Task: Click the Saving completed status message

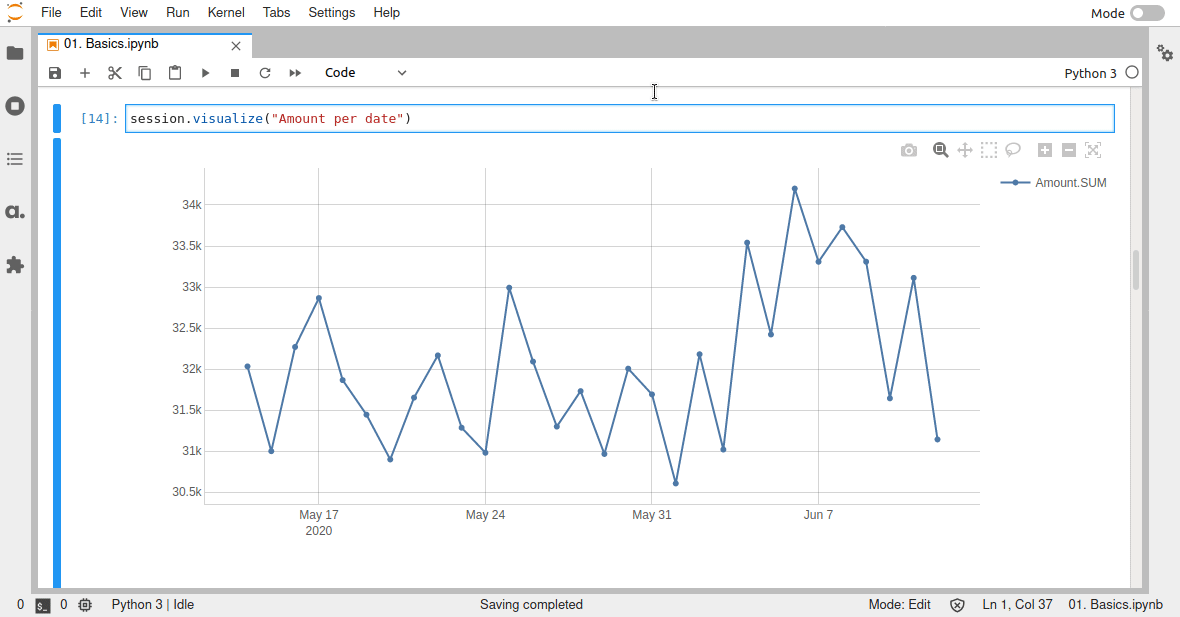Action: coord(531,605)
